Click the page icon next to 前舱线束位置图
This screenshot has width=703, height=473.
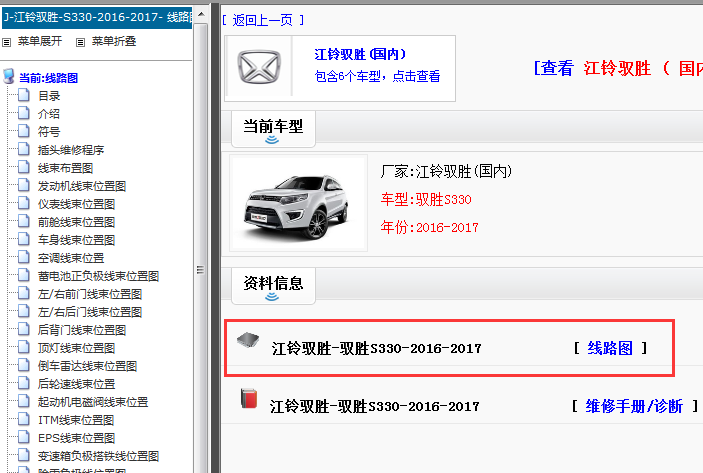[24, 221]
